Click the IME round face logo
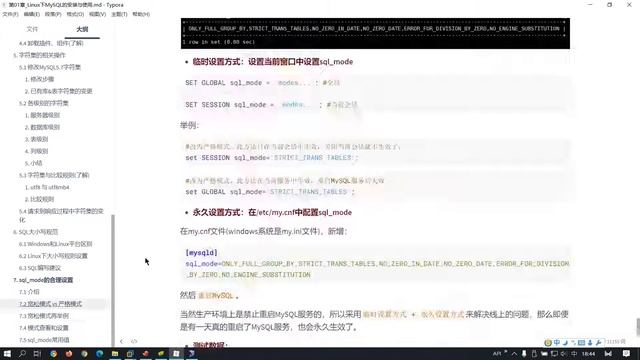 coord(548,342)
